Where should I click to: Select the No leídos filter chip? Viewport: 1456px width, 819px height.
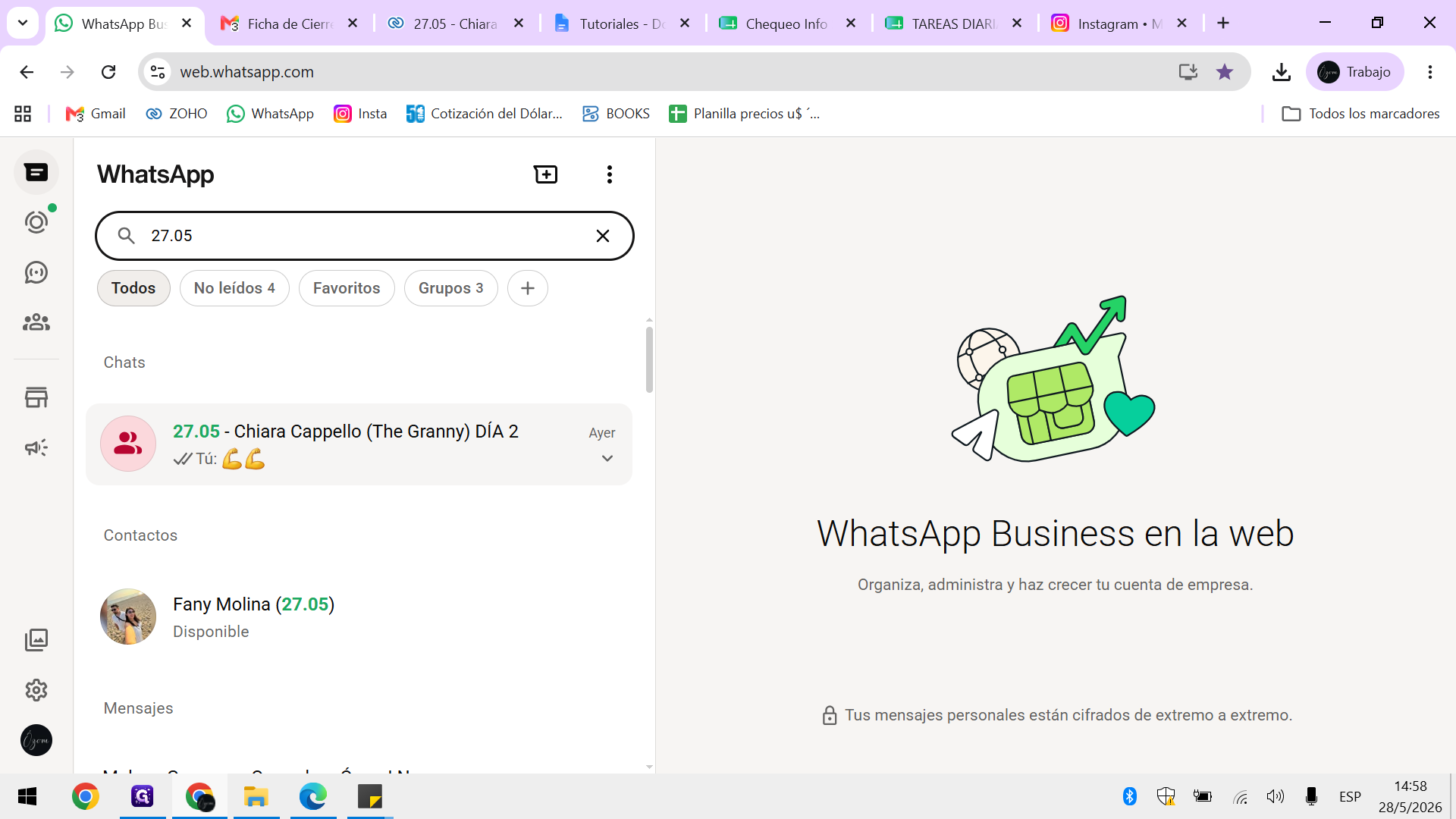tap(234, 288)
